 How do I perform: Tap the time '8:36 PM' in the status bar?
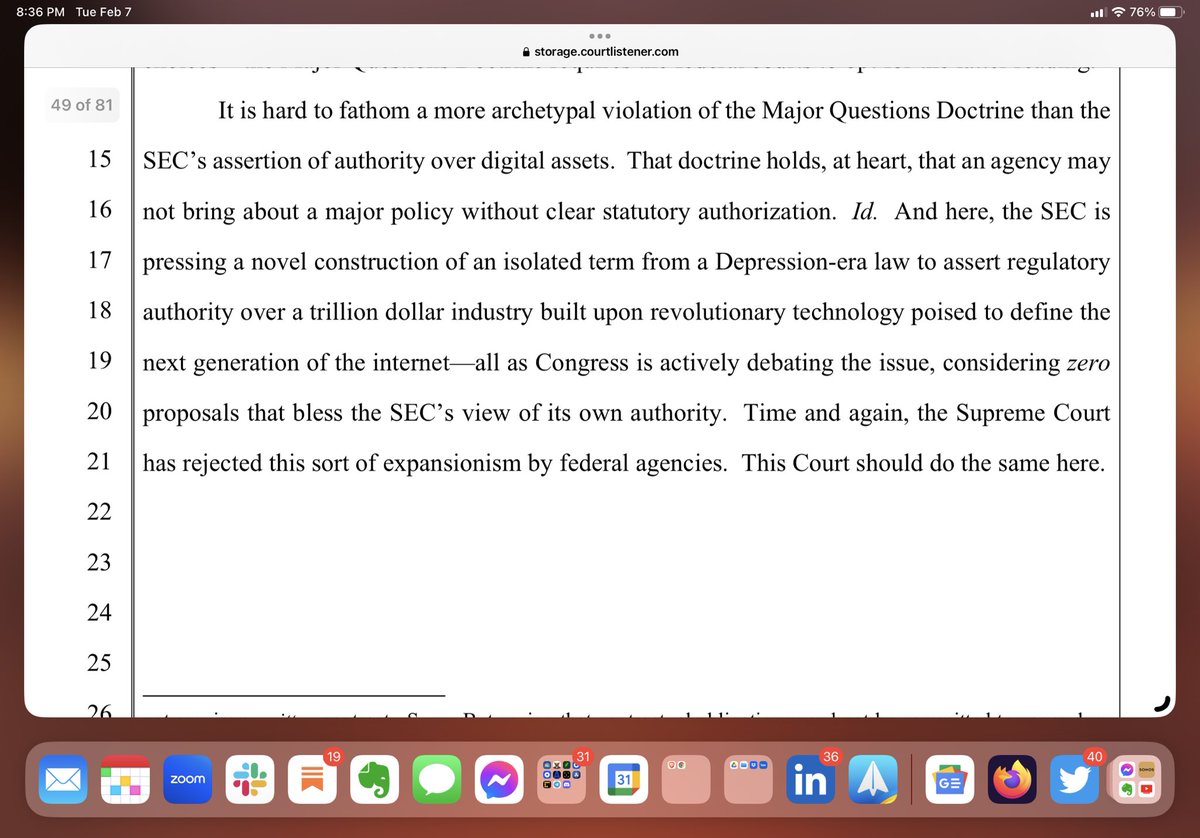point(40,12)
